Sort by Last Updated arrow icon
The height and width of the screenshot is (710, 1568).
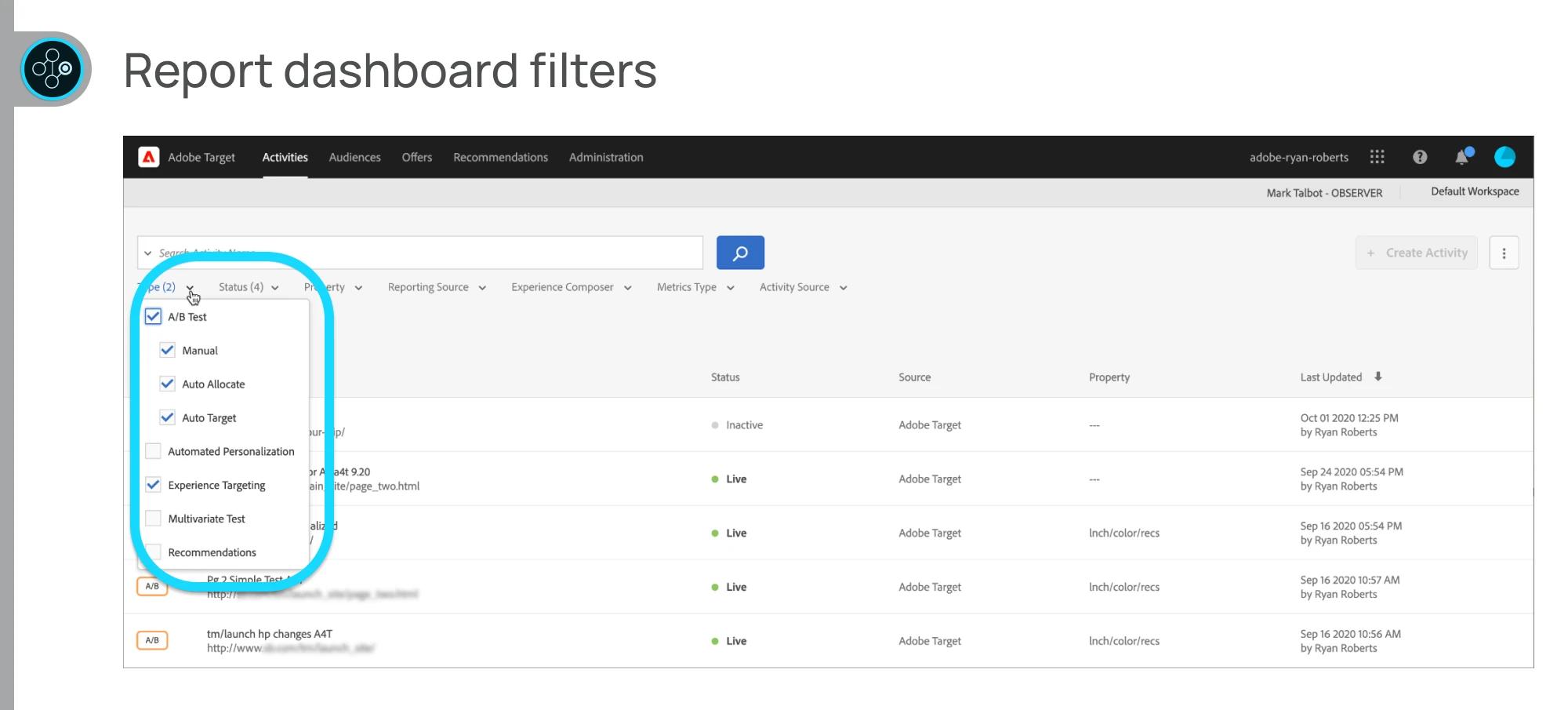[1377, 377]
